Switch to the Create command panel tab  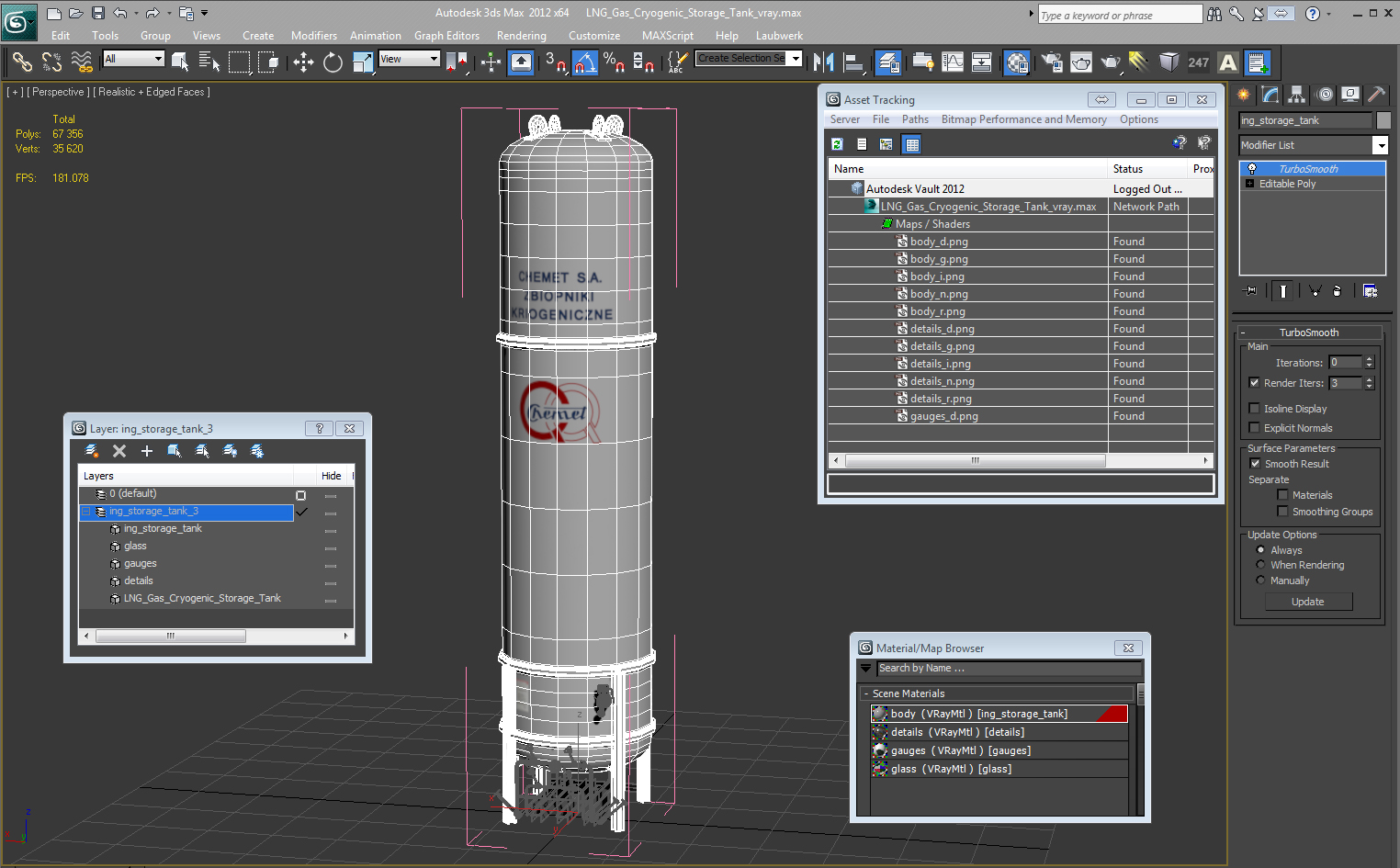pyautogui.click(x=1244, y=94)
